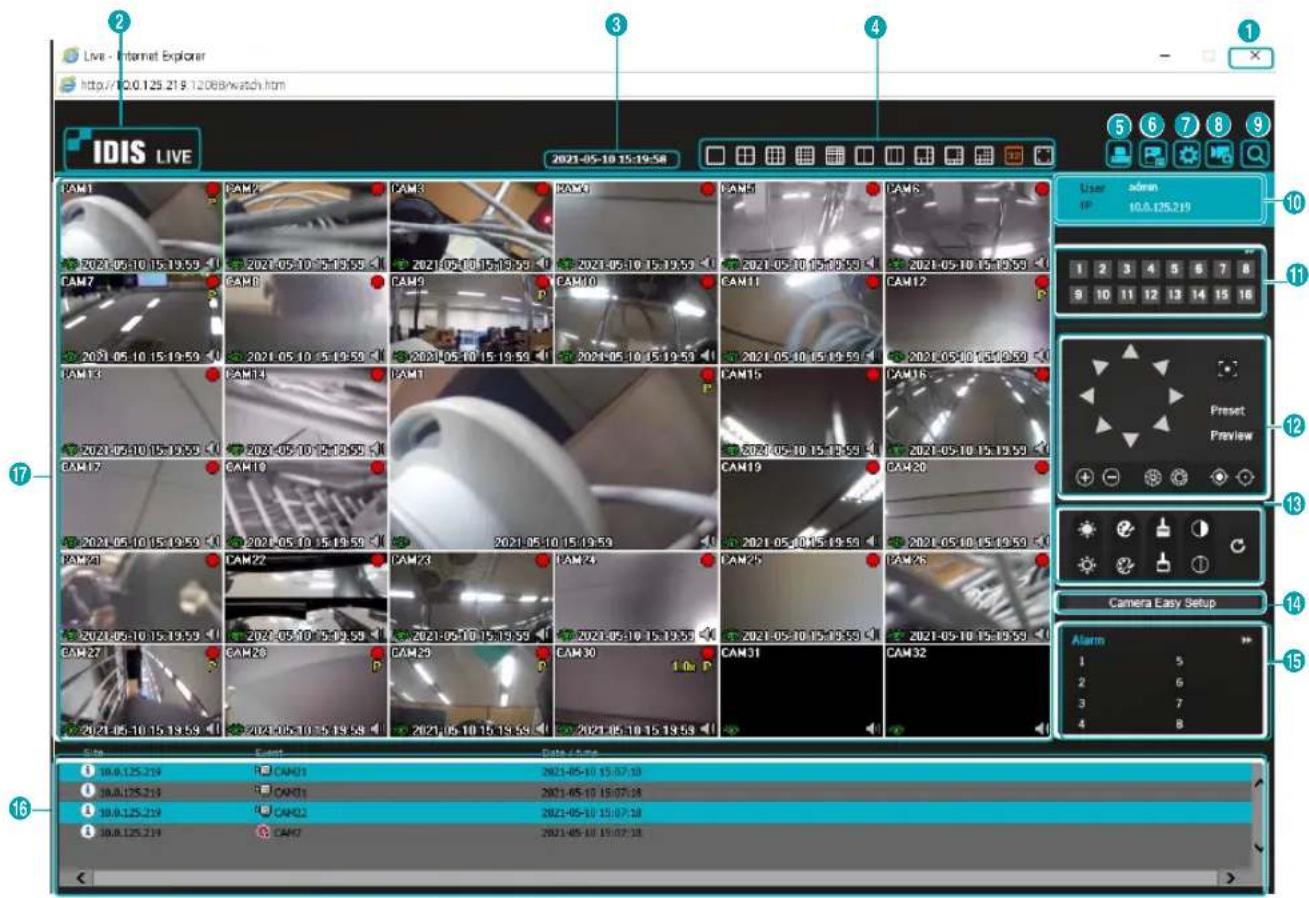Toggle camera button 12 in number panel
This screenshot has width=1309, height=898.
pyautogui.click(x=1150, y=295)
